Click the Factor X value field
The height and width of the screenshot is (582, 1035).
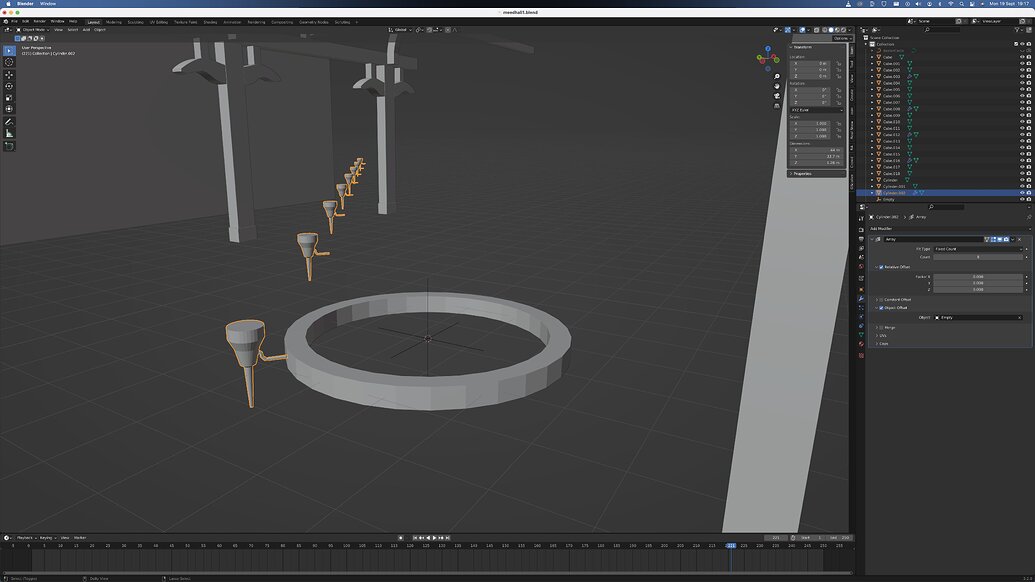pyautogui.click(x=978, y=276)
